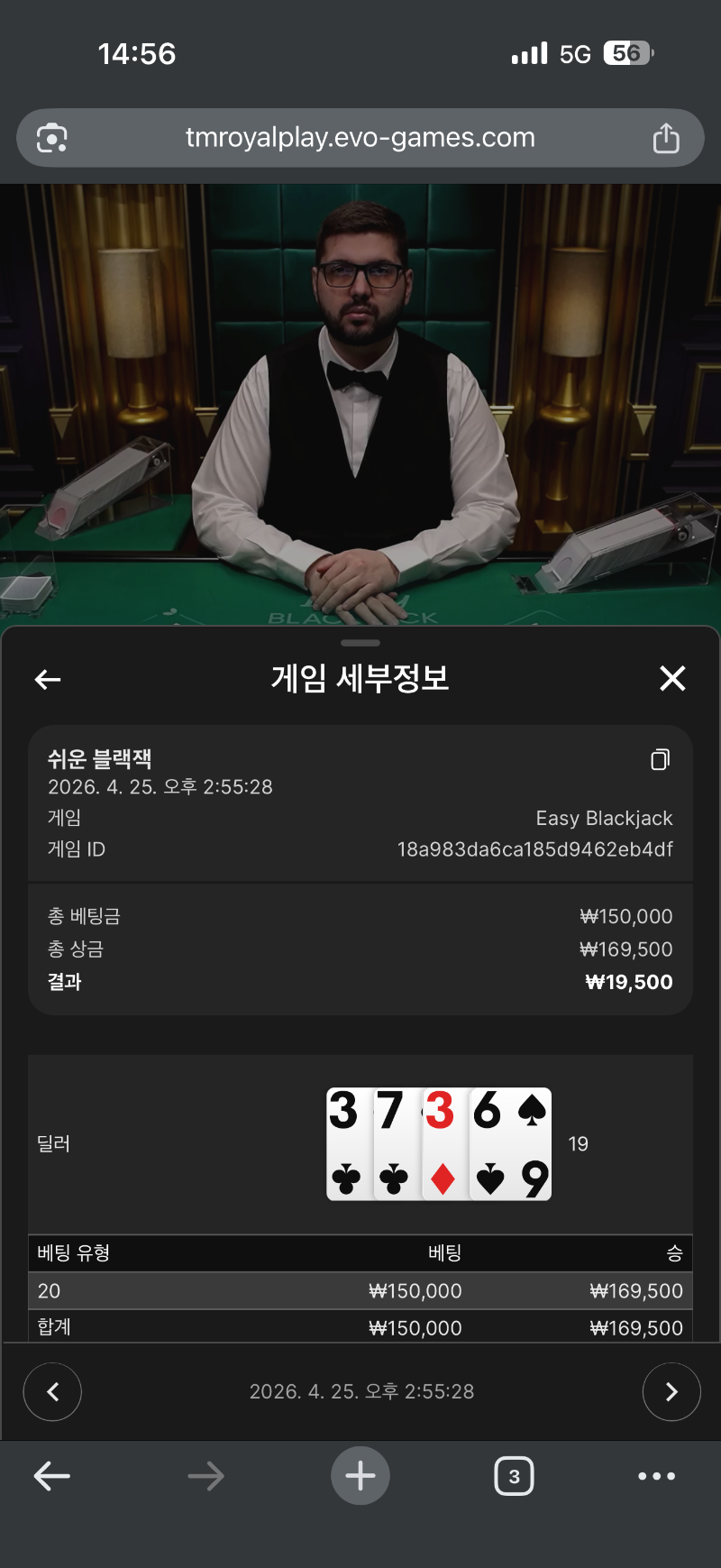Open the camera search icon in address bar
Image resolution: width=721 pixels, height=1568 pixels.
pos(51,138)
